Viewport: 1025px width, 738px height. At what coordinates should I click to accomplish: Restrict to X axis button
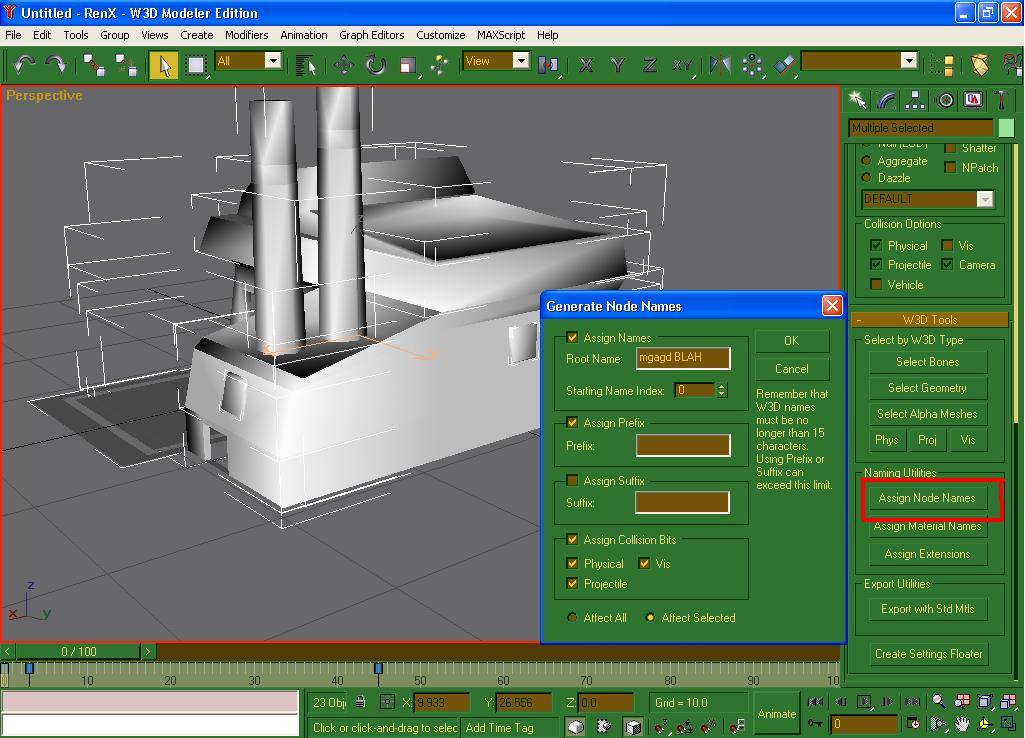tap(586, 65)
